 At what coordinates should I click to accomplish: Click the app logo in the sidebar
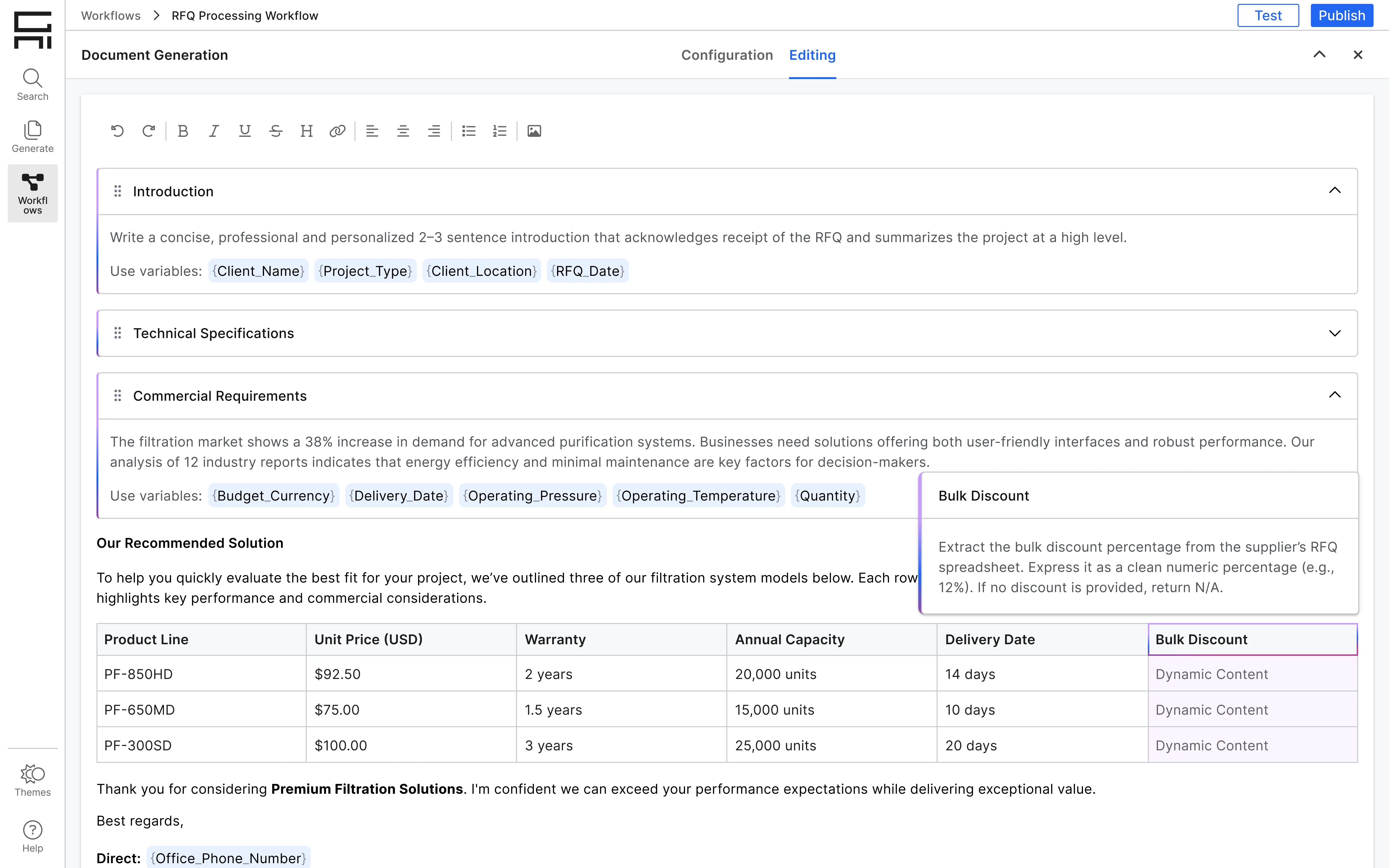click(33, 30)
